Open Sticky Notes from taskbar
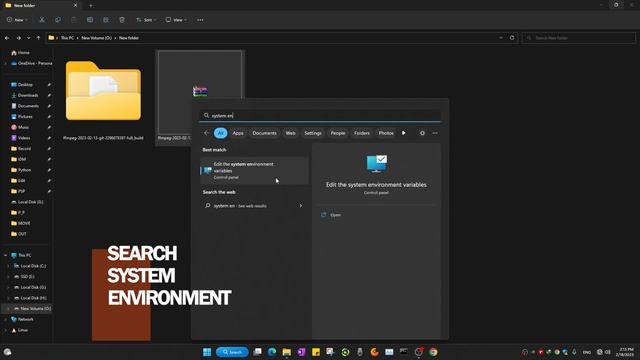The height and width of the screenshot is (360, 640). [316, 352]
